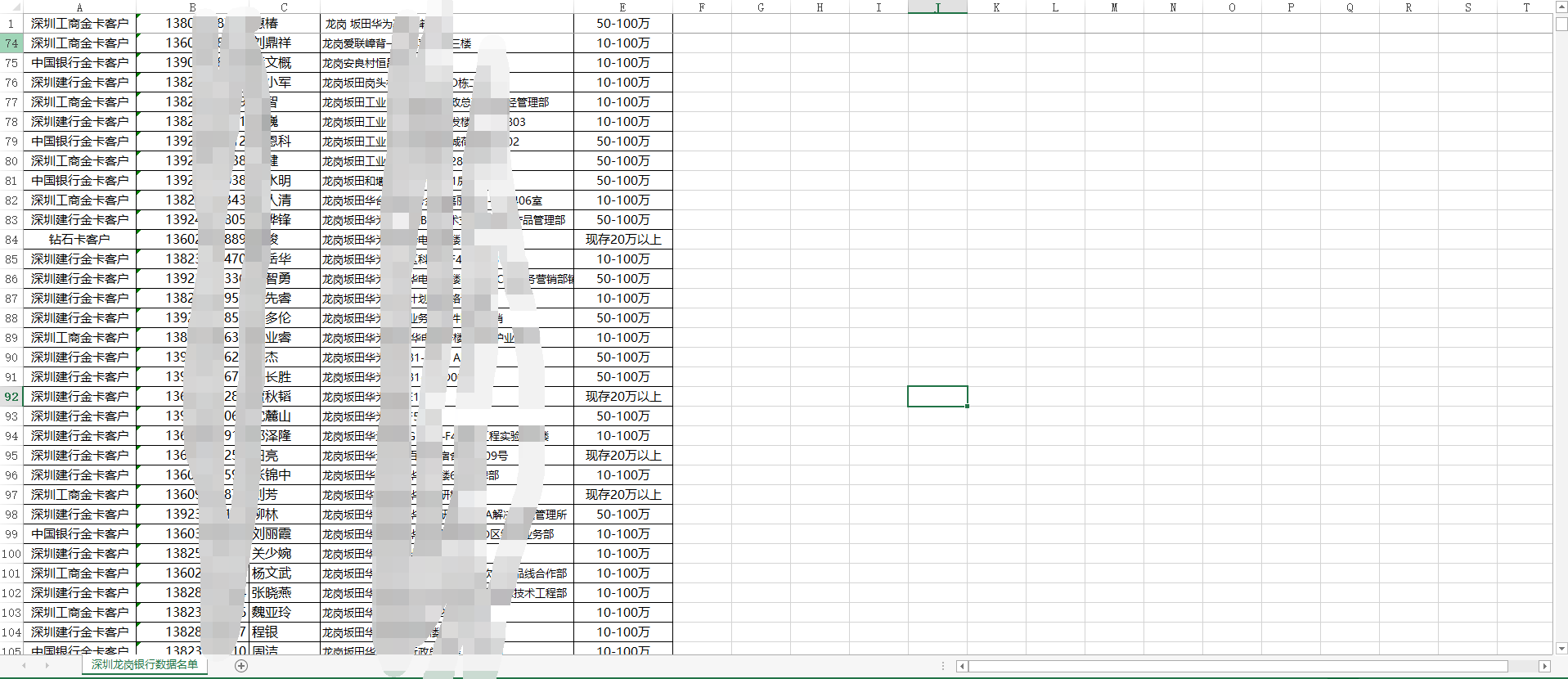Click the 10-100万 cell in row 100
Viewport: 1568px width, 679px height.
click(622, 554)
